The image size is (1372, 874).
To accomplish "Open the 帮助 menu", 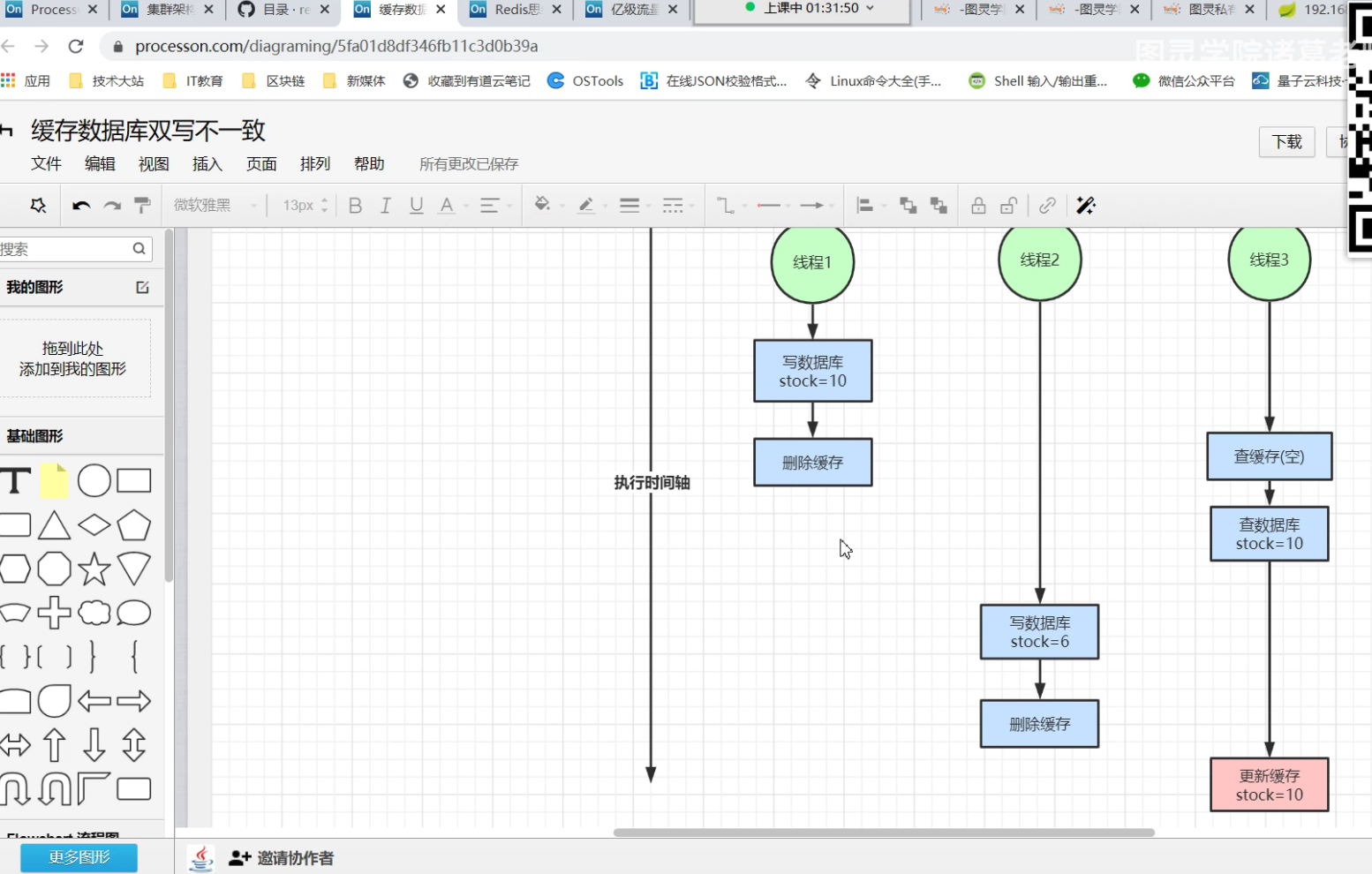I will [369, 164].
